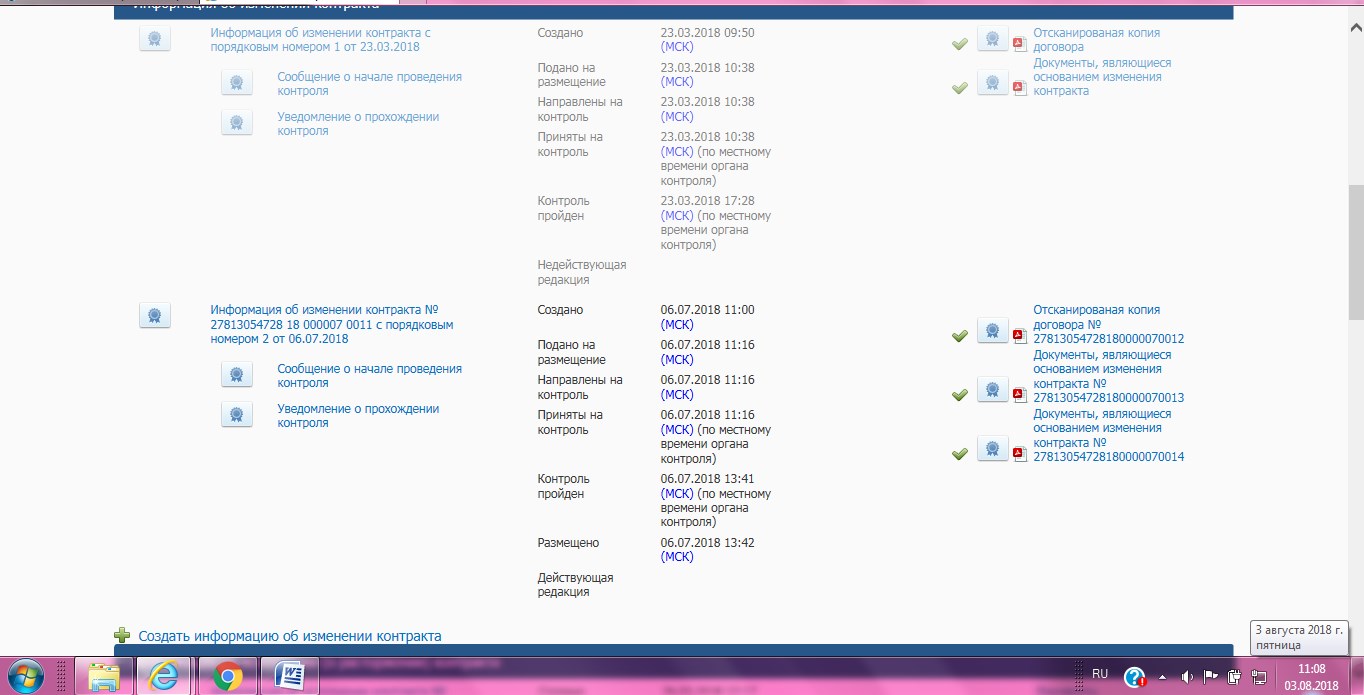Open Google Chrome from the taskbar

(227, 677)
